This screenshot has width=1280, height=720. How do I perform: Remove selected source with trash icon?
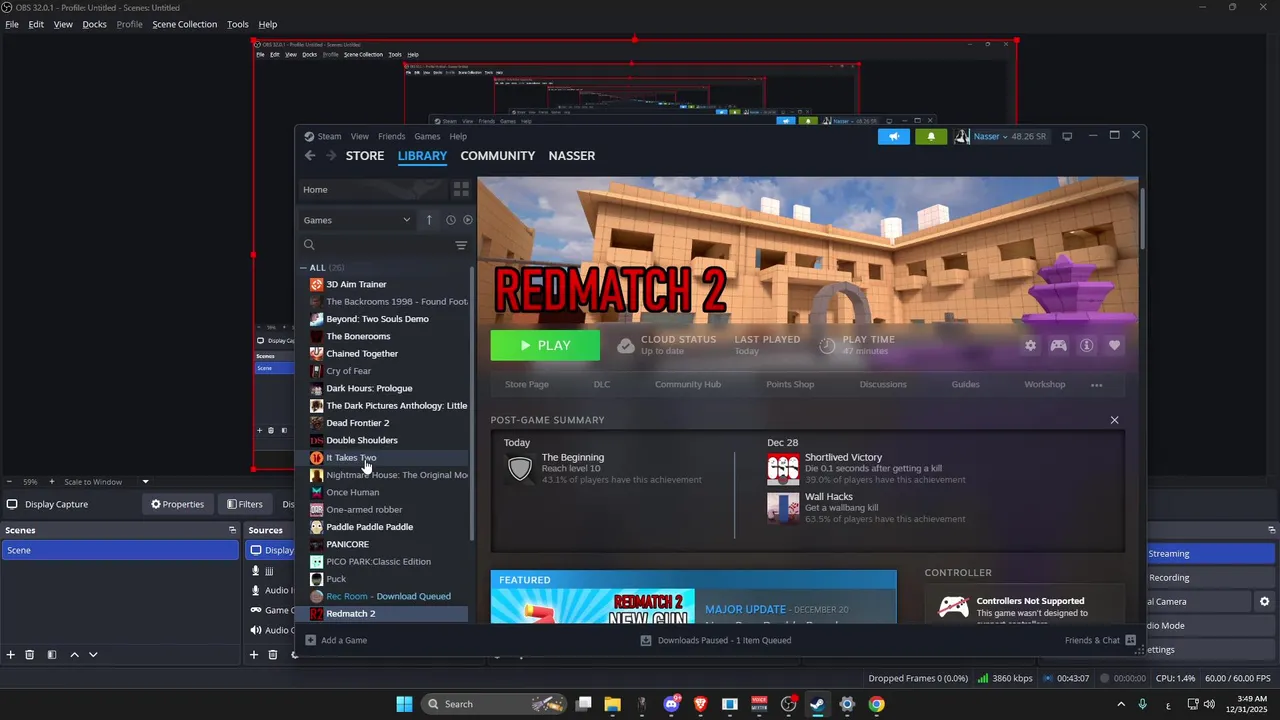click(x=273, y=655)
